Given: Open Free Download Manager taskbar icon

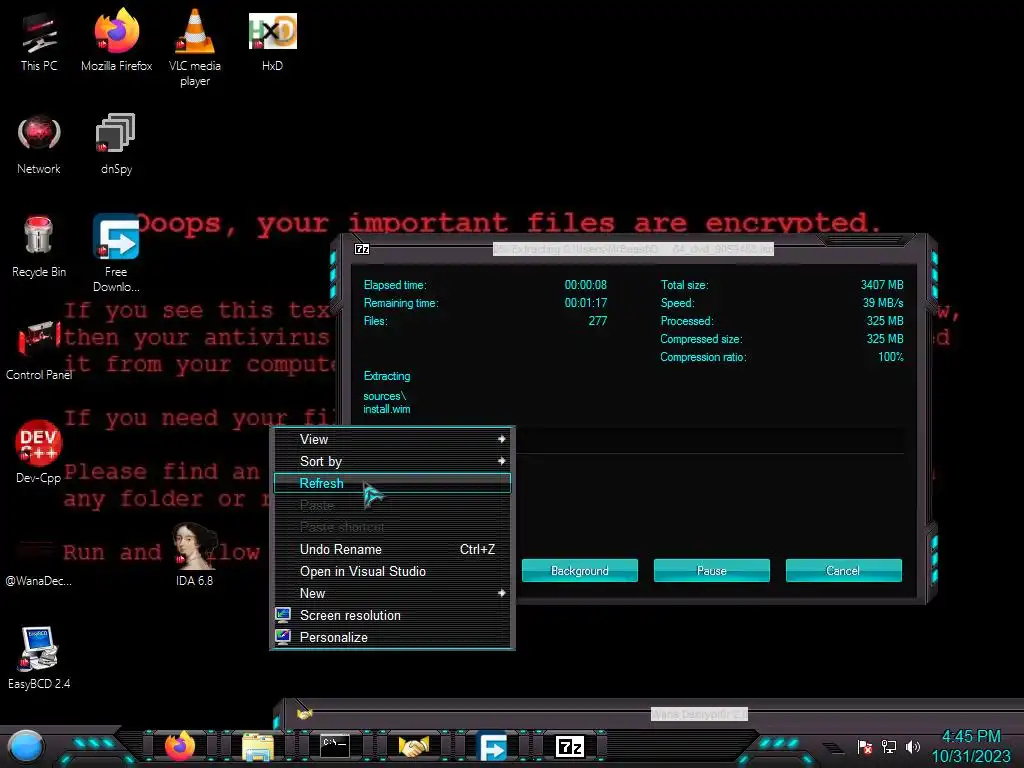Looking at the screenshot, I should coord(492,746).
